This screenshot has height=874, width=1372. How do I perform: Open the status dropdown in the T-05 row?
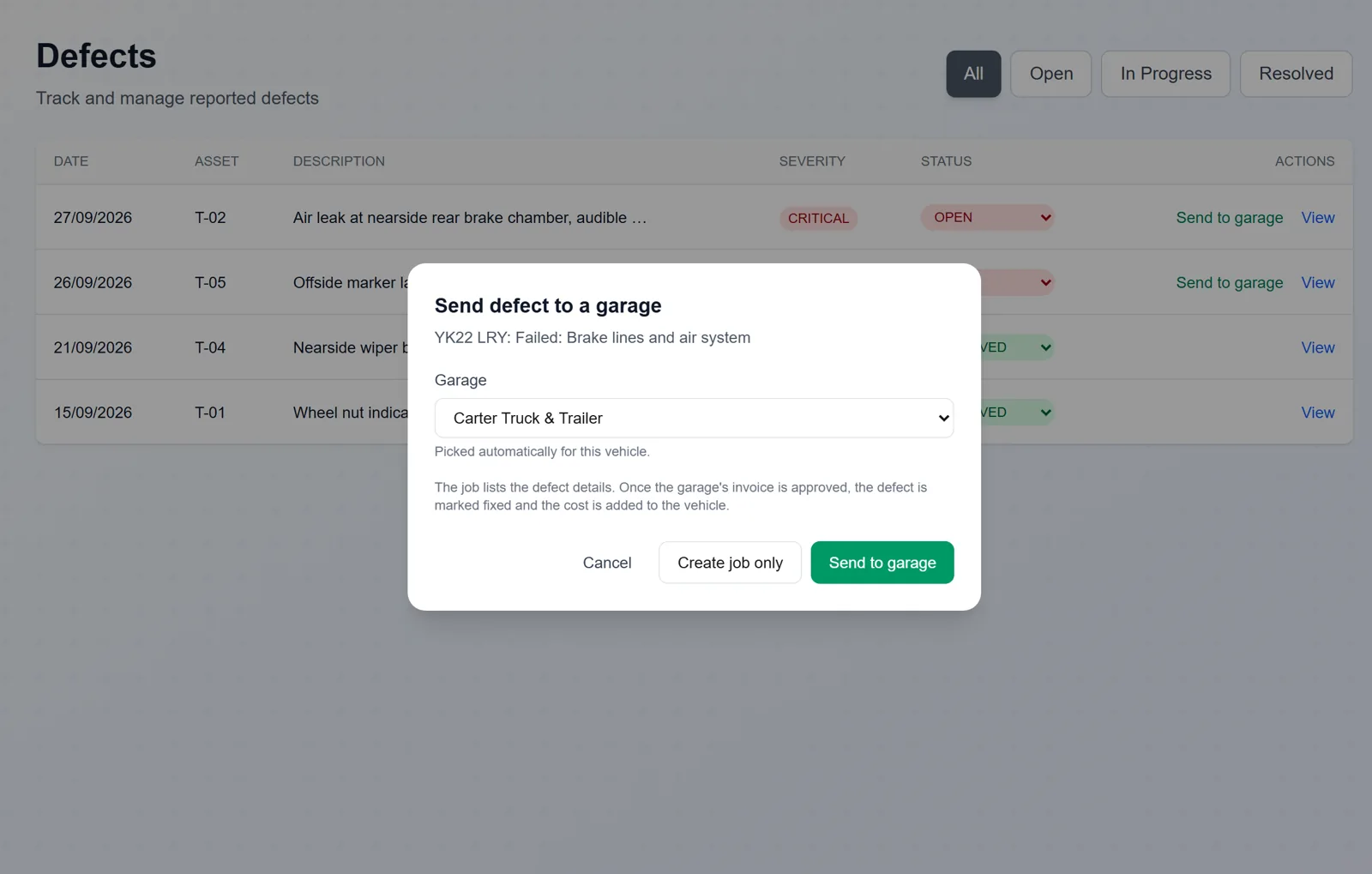(x=1017, y=282)
